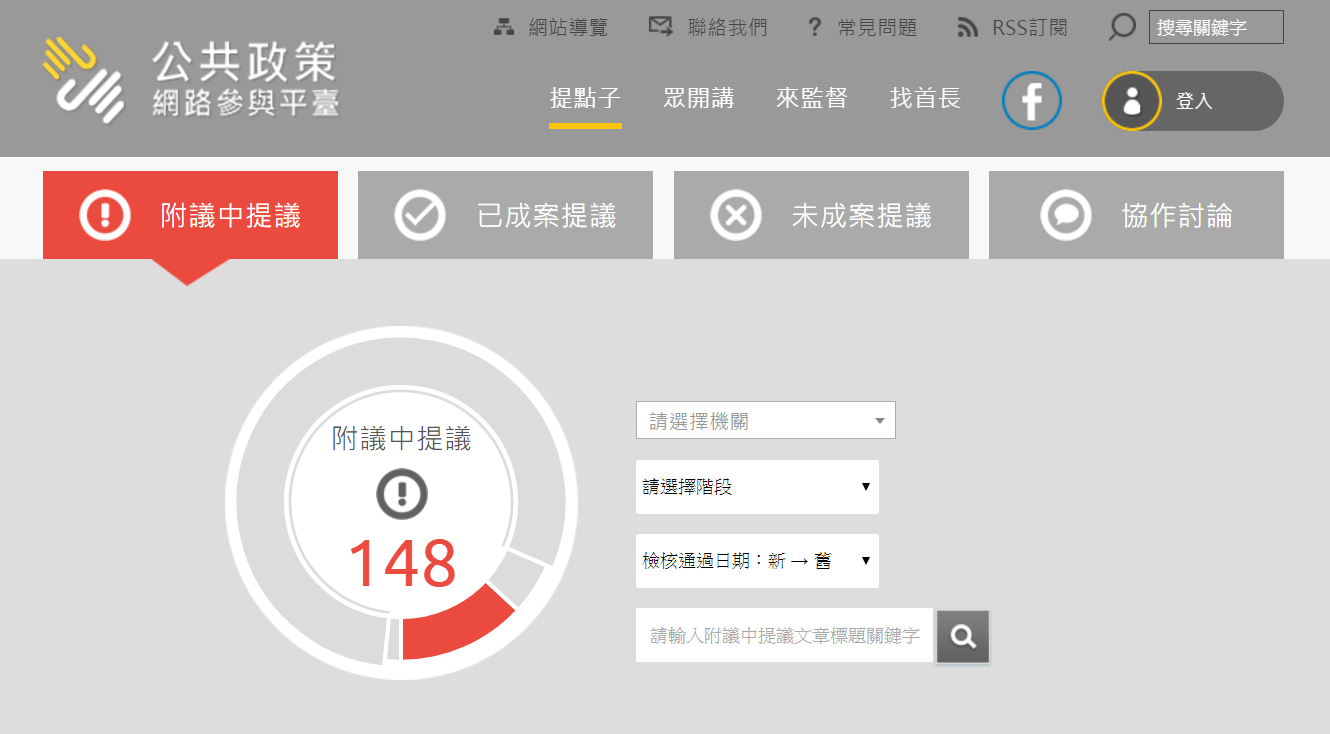Select the 來監督 menu item
This screenshot has height=734, width=1330.
pos(812,98)
